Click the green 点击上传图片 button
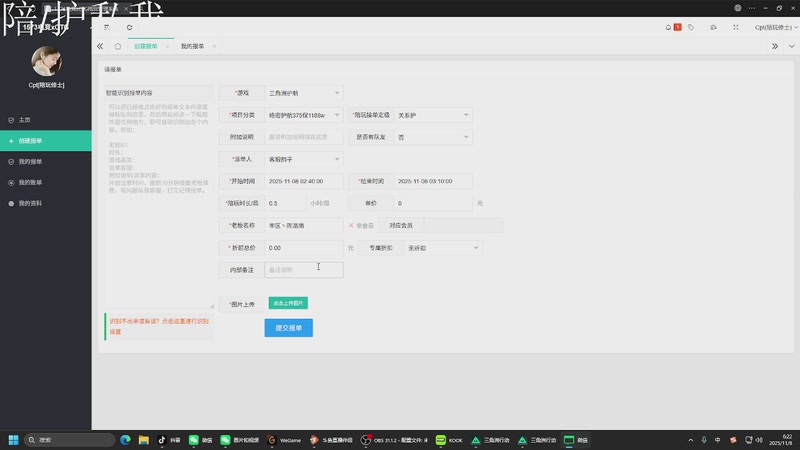This screenshot has height=450, width=800. (288, 303)
